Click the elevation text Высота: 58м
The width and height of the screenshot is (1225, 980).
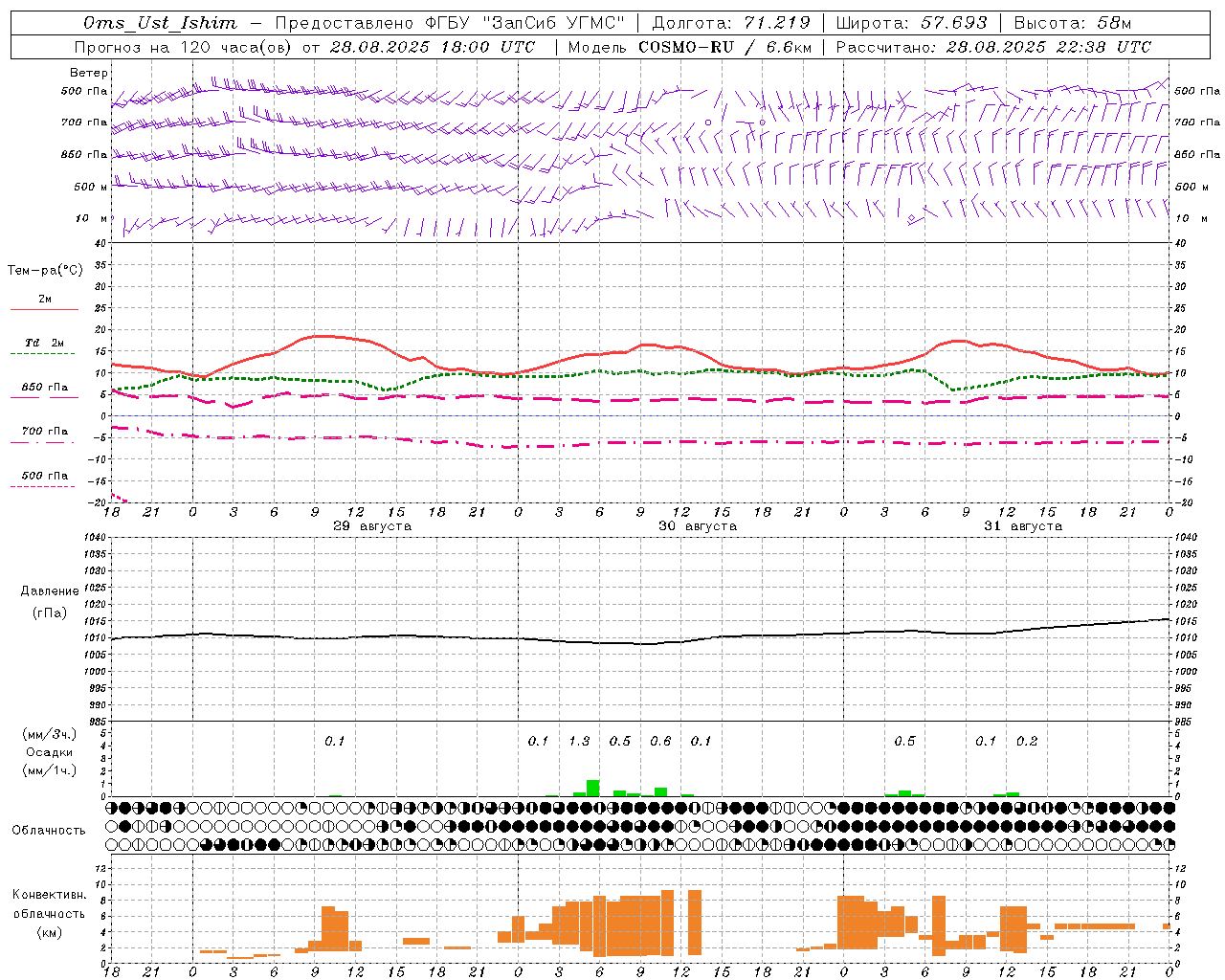pyautogui.click(x=1072, y=23)
